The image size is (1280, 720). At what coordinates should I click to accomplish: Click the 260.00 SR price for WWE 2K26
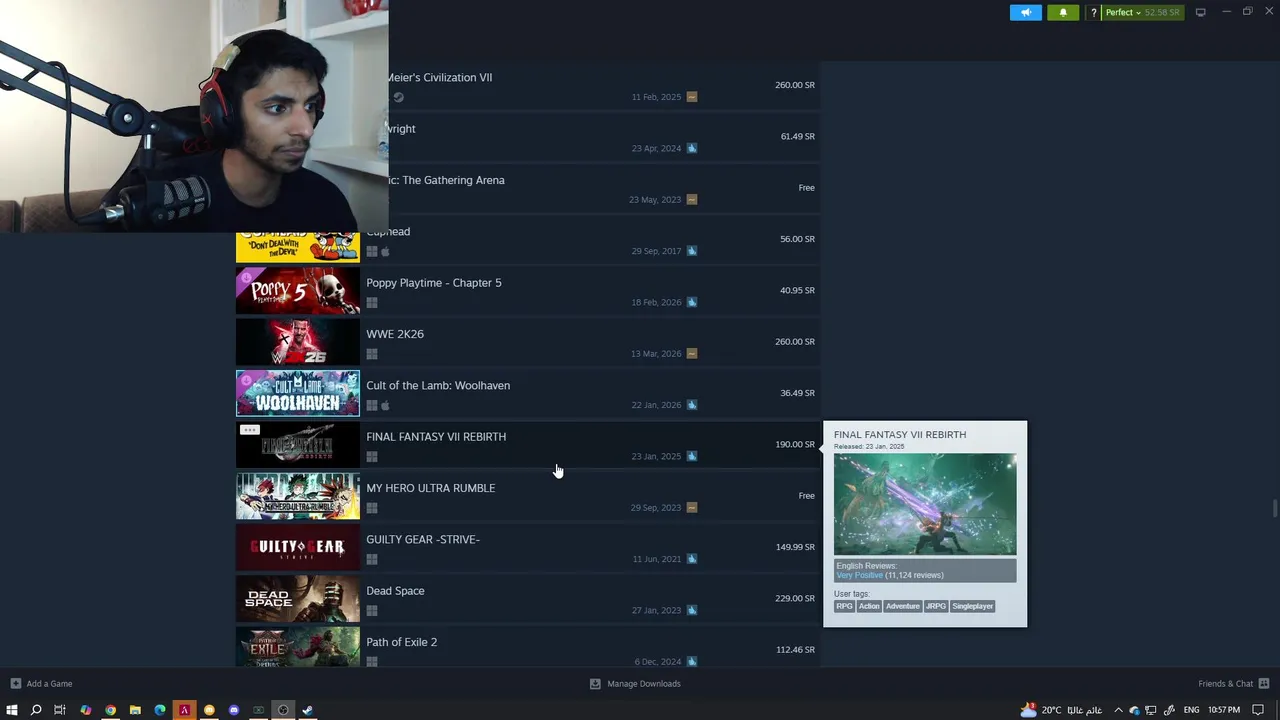coord(795,342)
